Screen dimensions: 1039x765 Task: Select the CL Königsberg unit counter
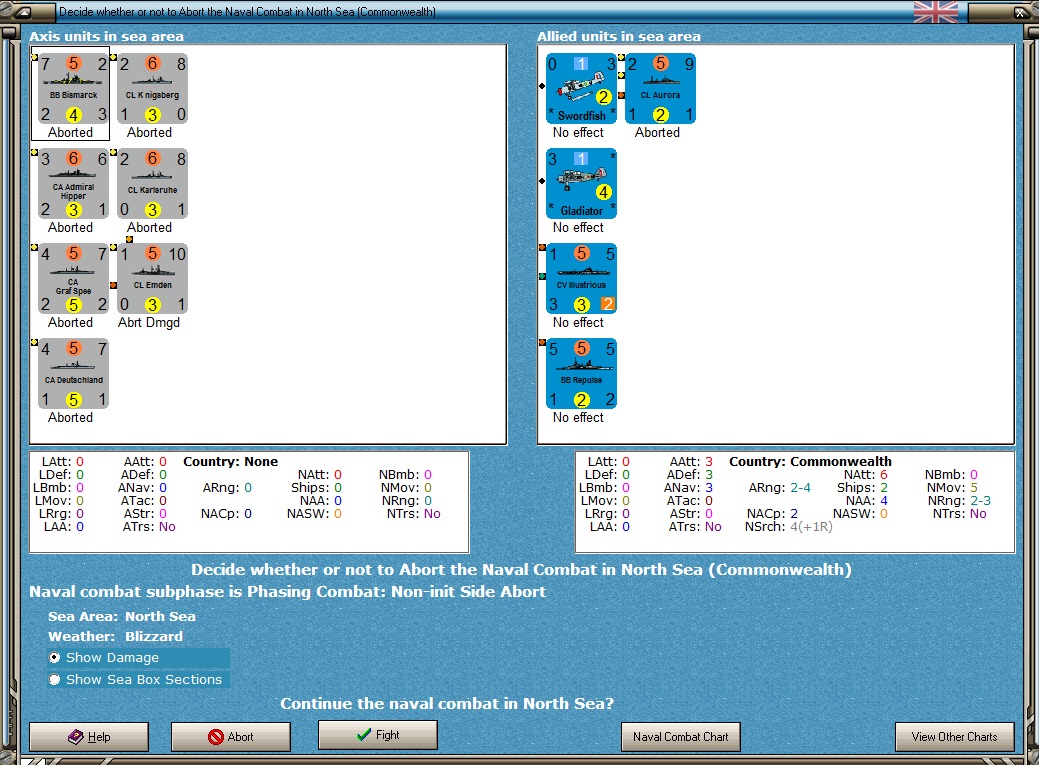point(152,89)
